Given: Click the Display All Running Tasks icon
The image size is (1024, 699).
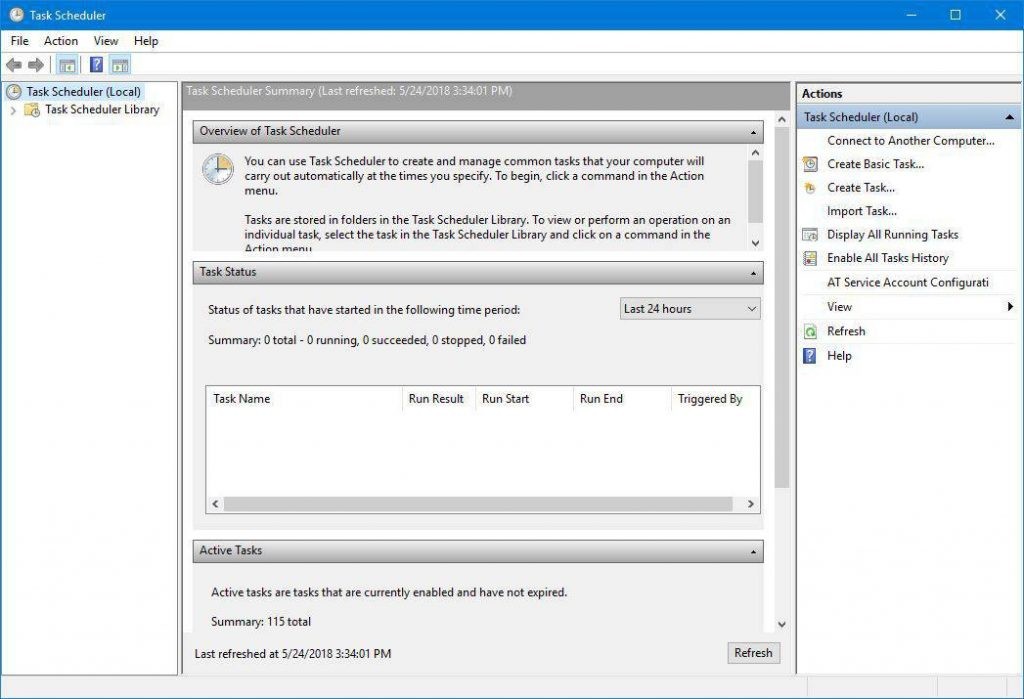Looking at the screenshot, I should [x=810, y=235].
